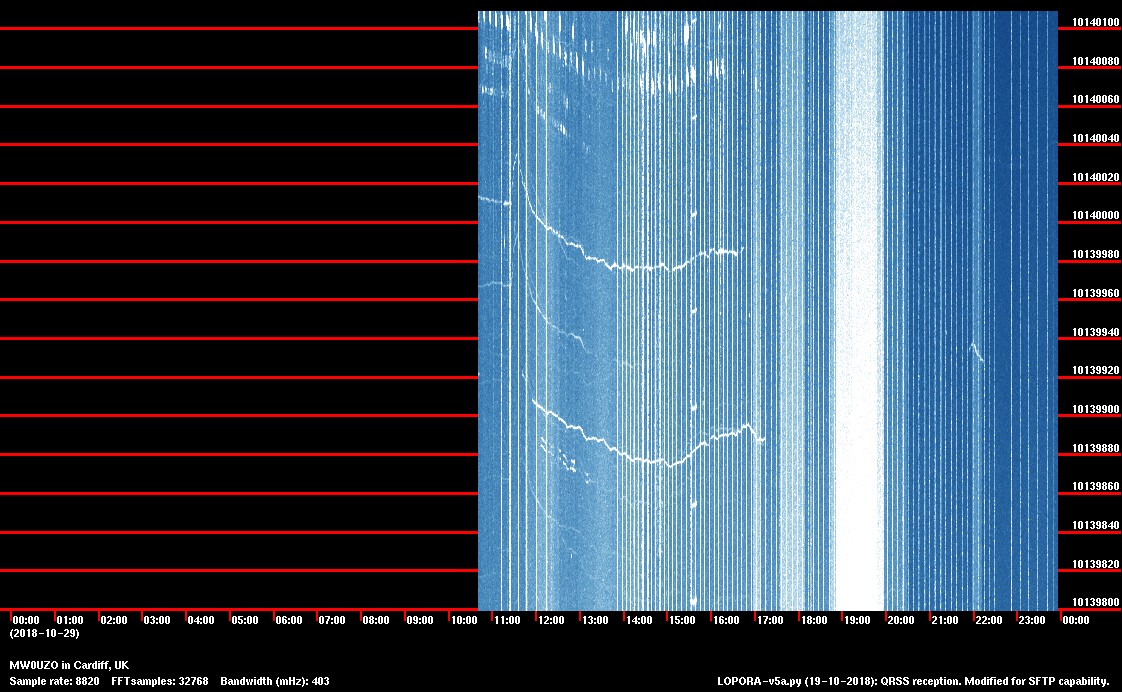This screenshot has width=1122, height=692.
Task: Click the MW0UZO in Cardiff, UK text
Action: tap(69, 665)
